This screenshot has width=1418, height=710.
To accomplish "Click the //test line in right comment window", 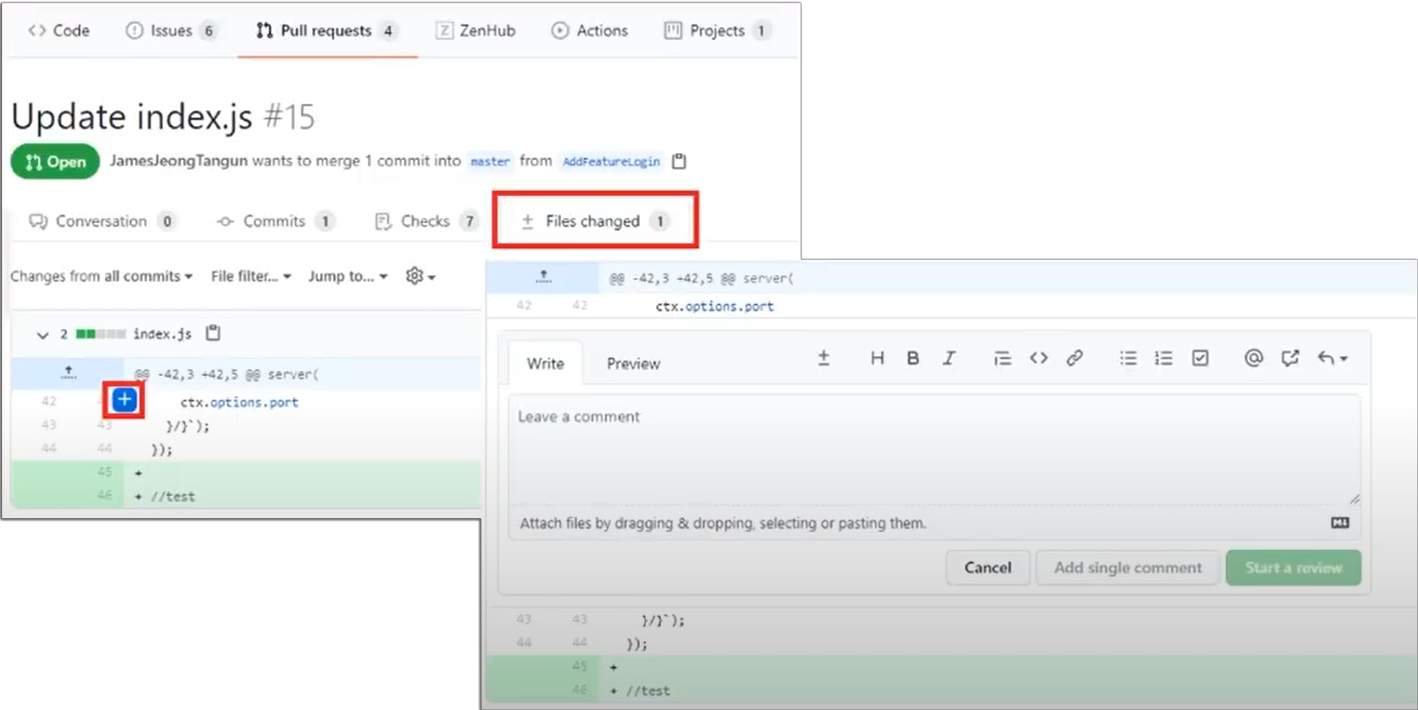I will click(x=647, y=690).
